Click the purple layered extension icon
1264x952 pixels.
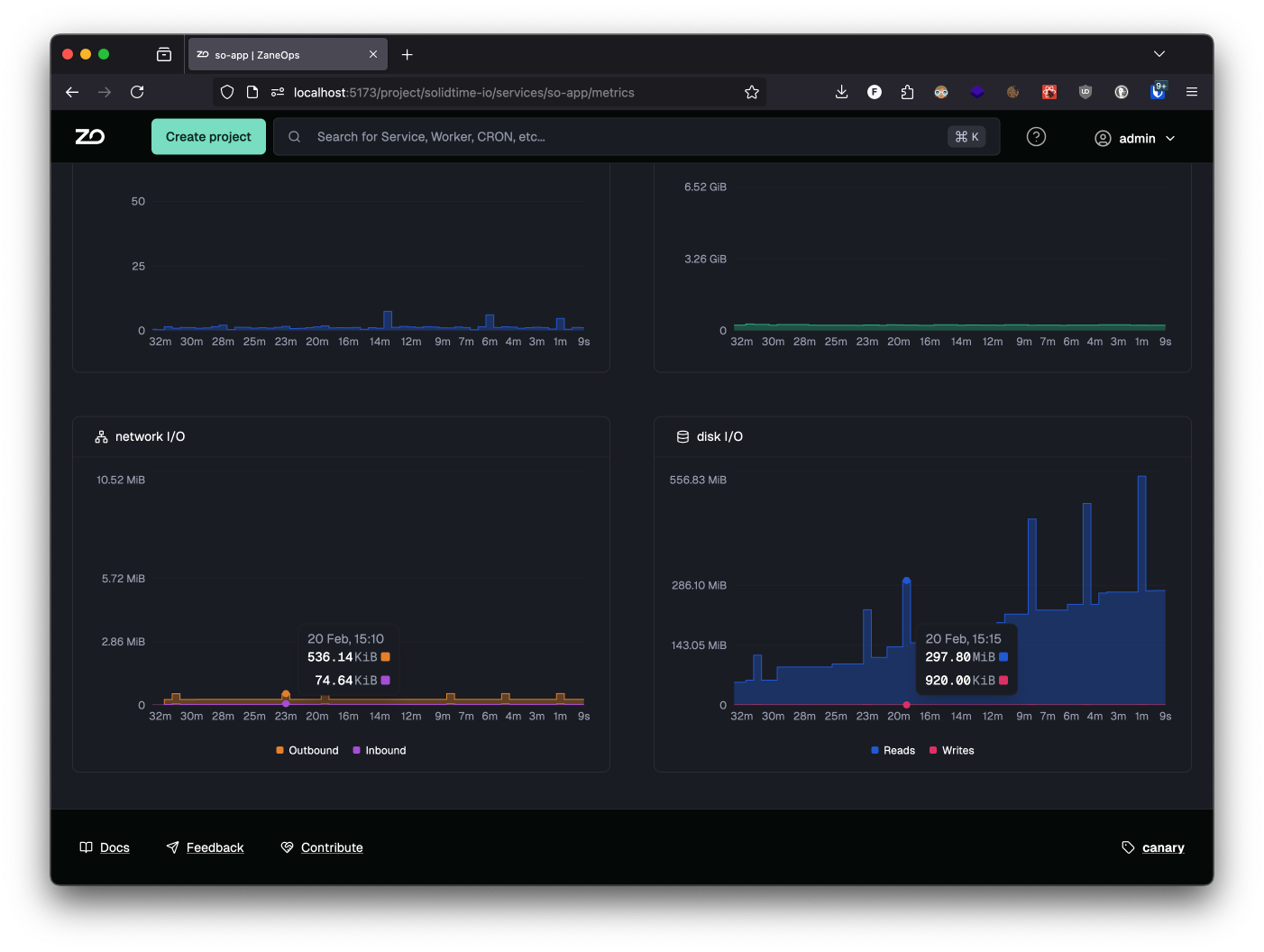coord(977,92)
